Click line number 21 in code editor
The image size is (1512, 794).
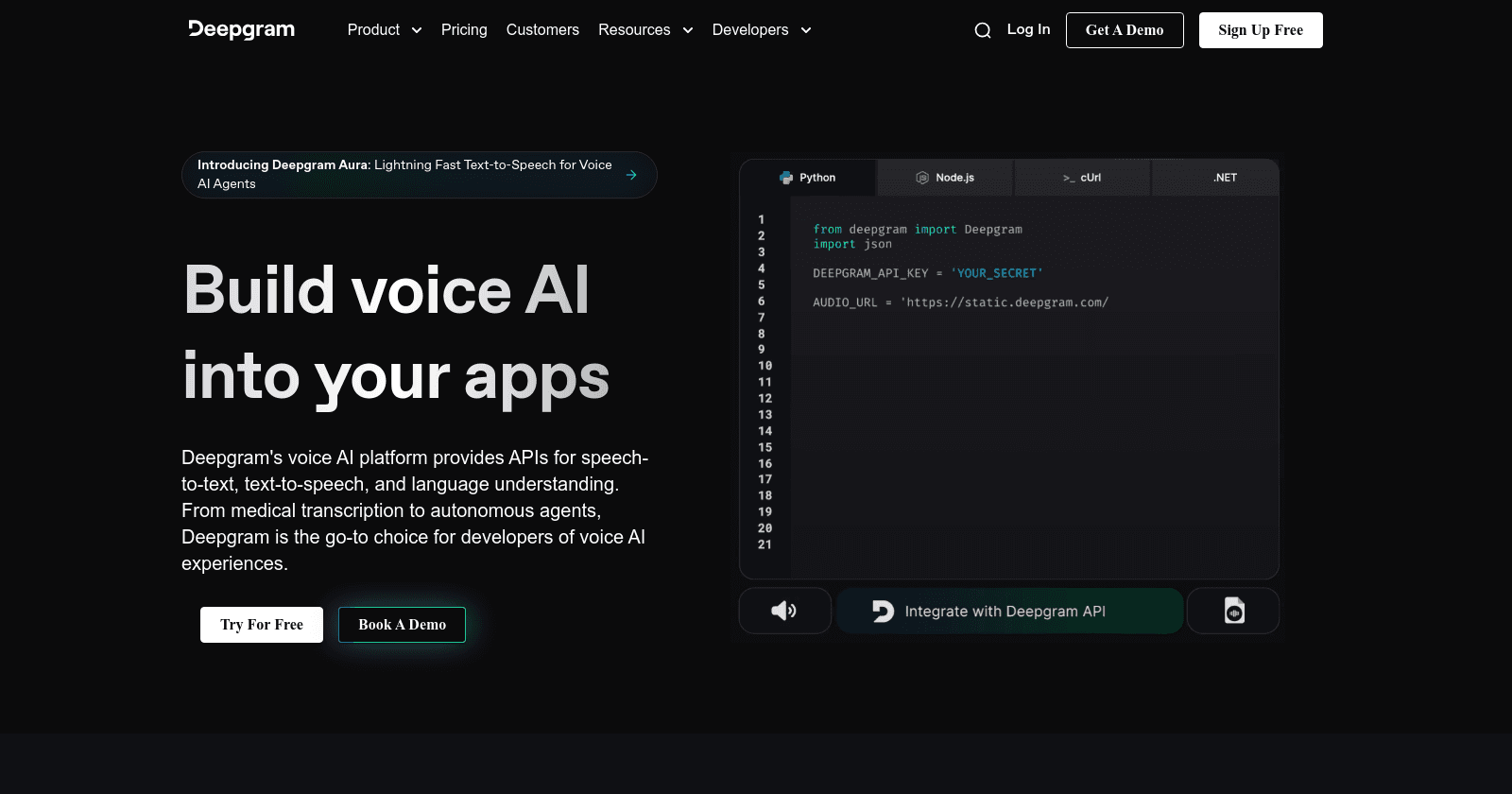[765, 544]
